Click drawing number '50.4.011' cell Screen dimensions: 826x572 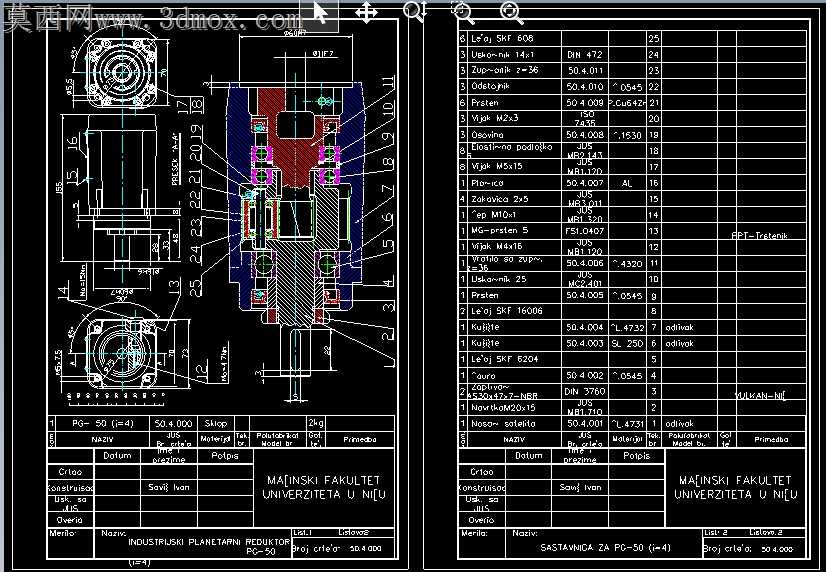pyautogui.click(x=585, y=71)
